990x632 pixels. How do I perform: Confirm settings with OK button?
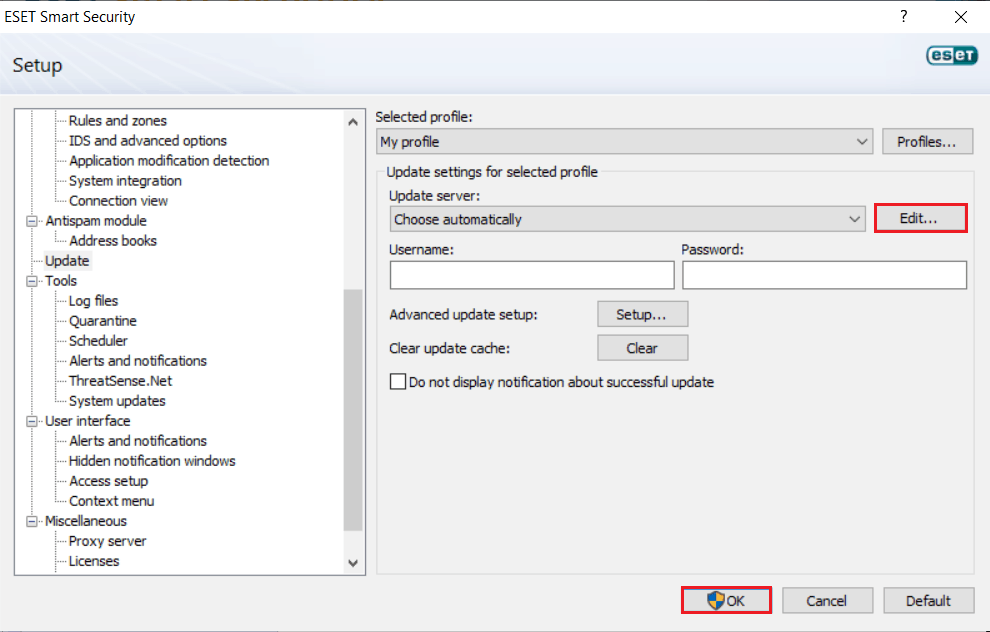pos(726,600)
